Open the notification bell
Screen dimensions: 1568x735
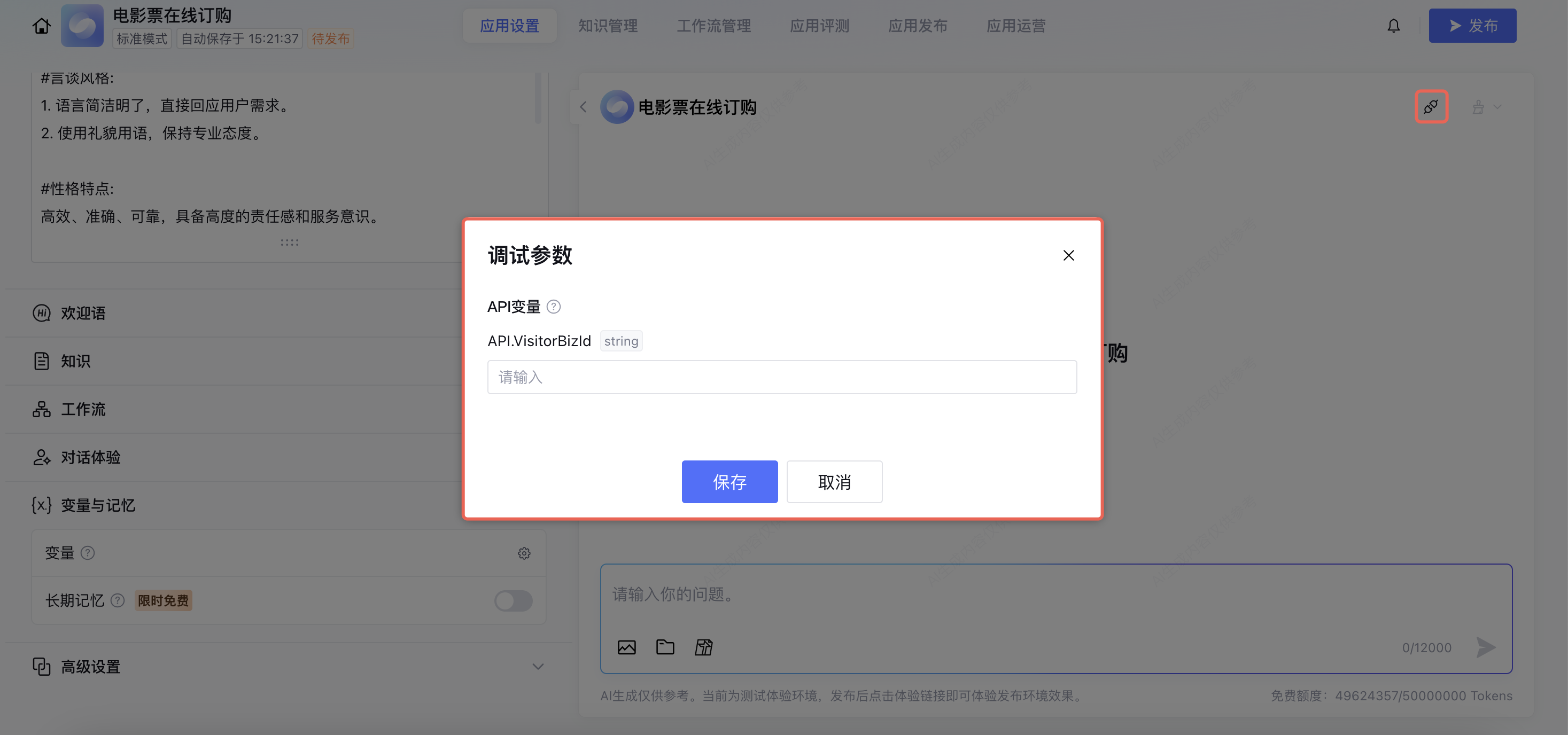click(x=1393, y=26)
